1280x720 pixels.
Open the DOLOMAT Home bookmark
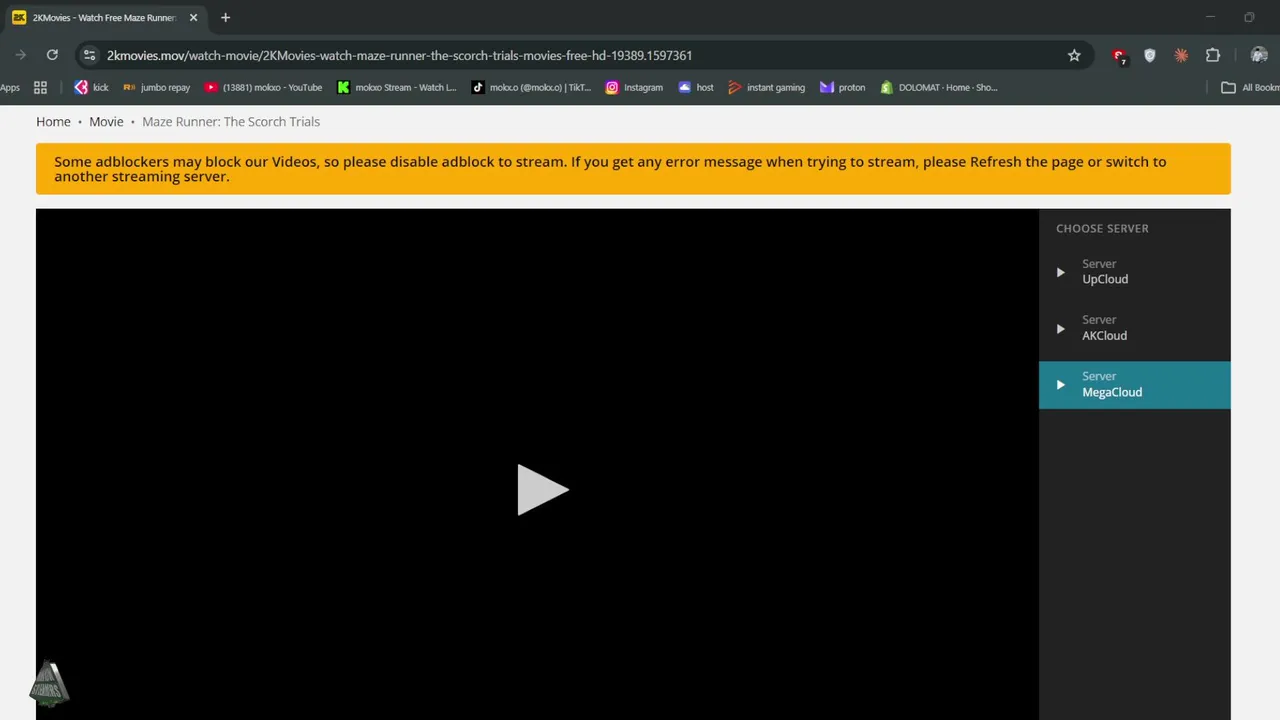939,87
